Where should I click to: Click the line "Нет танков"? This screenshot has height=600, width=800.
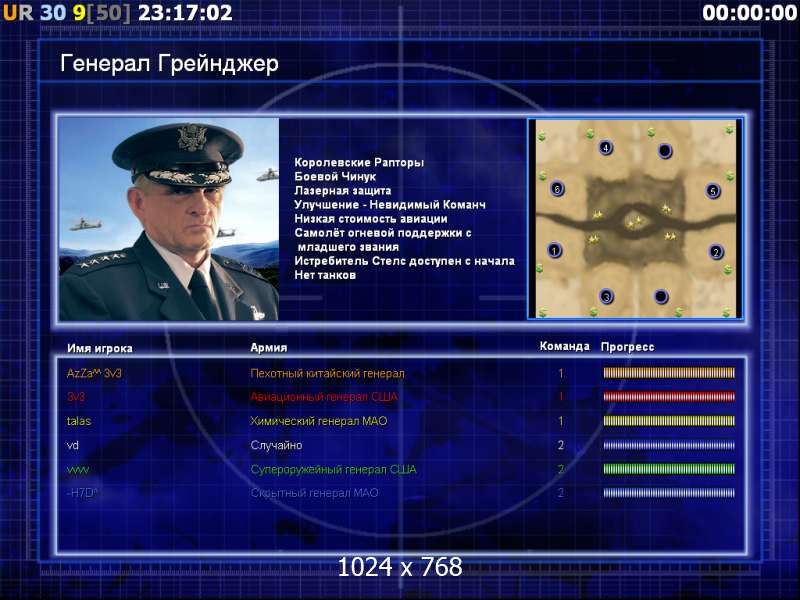point(325,275)
